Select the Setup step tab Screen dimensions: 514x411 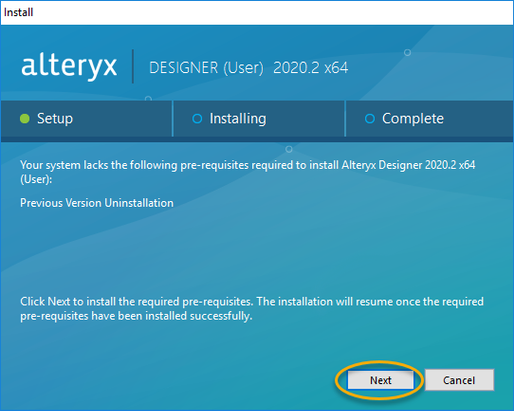tap(86, 119)
